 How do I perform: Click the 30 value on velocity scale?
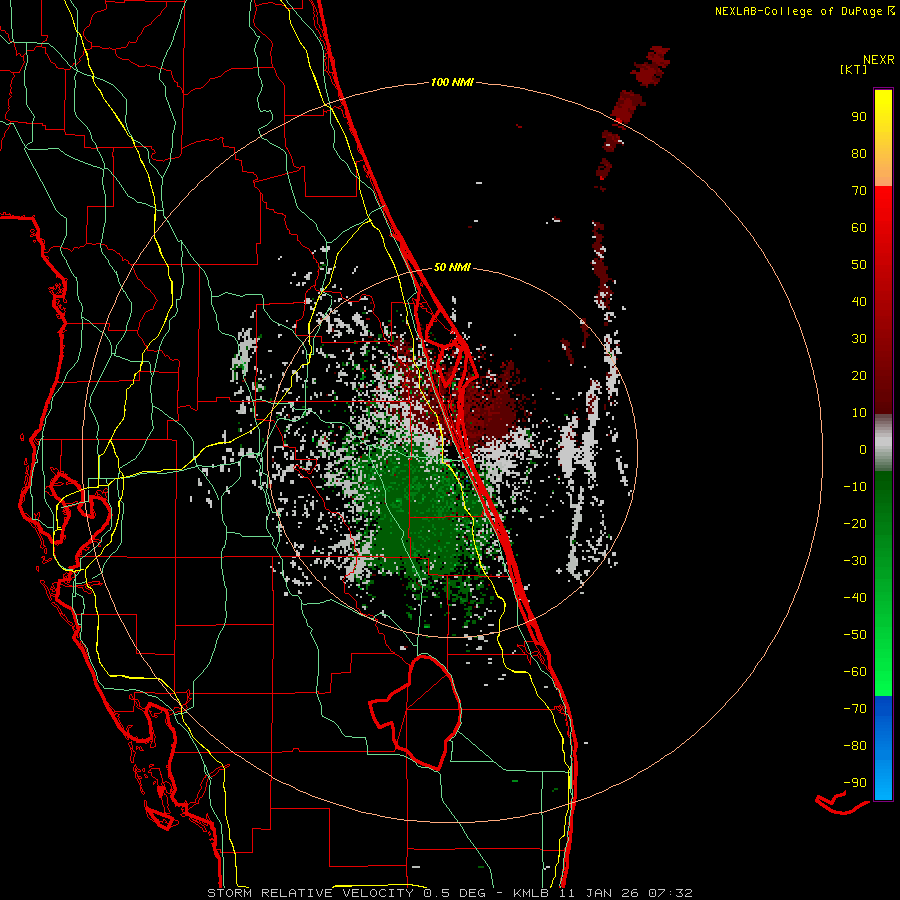coord(859,339)
